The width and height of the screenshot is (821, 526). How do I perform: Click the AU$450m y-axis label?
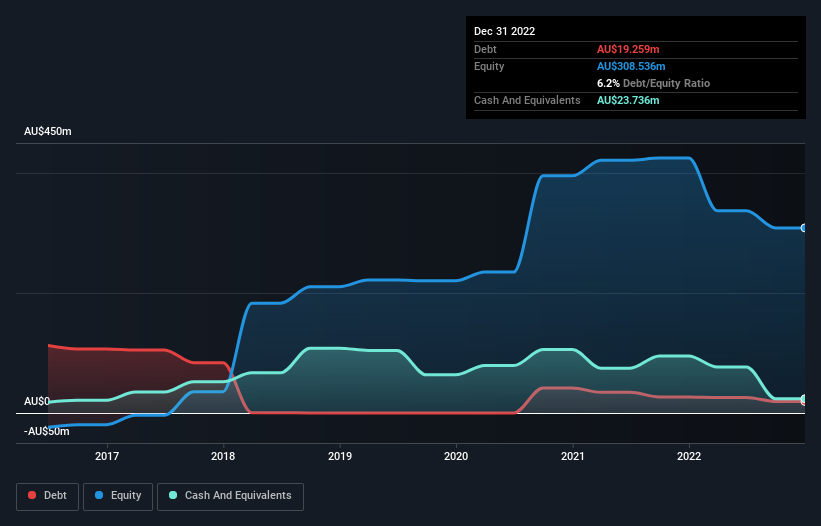48,131
